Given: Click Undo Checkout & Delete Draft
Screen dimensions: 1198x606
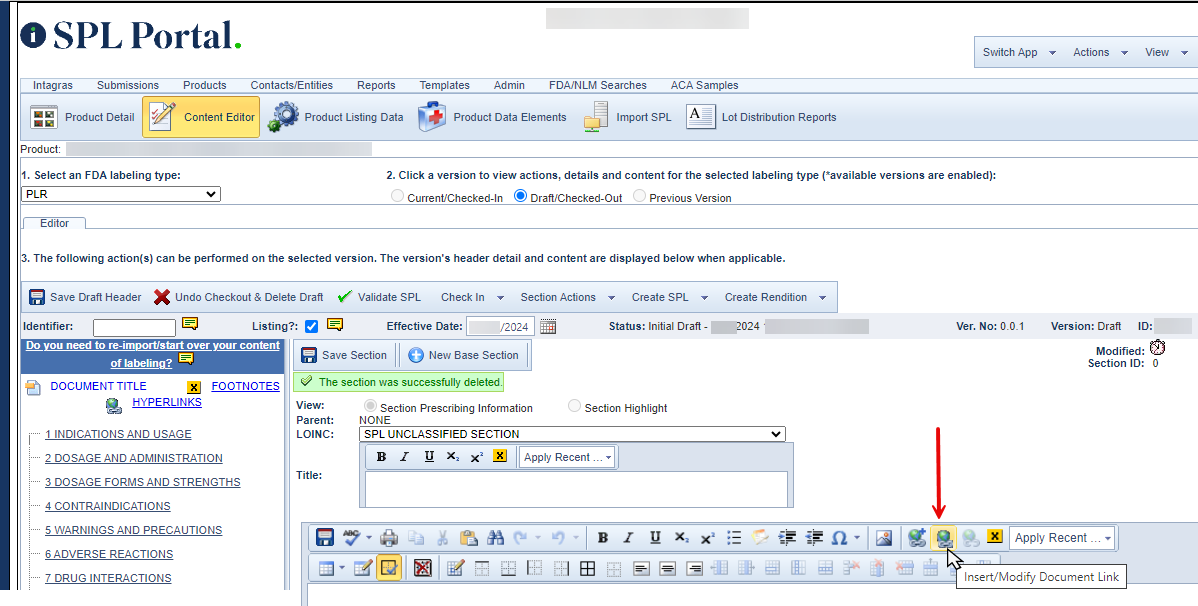Looking at the screenshot, I should tap(238, 297).
